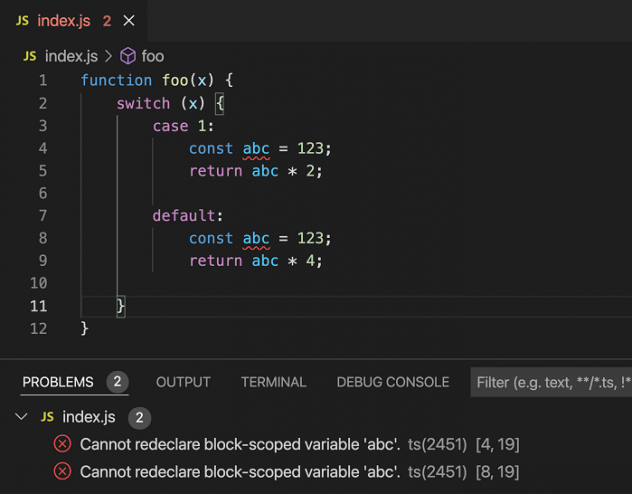The image size is (632, 494).
Task: Open the TERMINAL panel tab
Action: (x=273, y=382)
